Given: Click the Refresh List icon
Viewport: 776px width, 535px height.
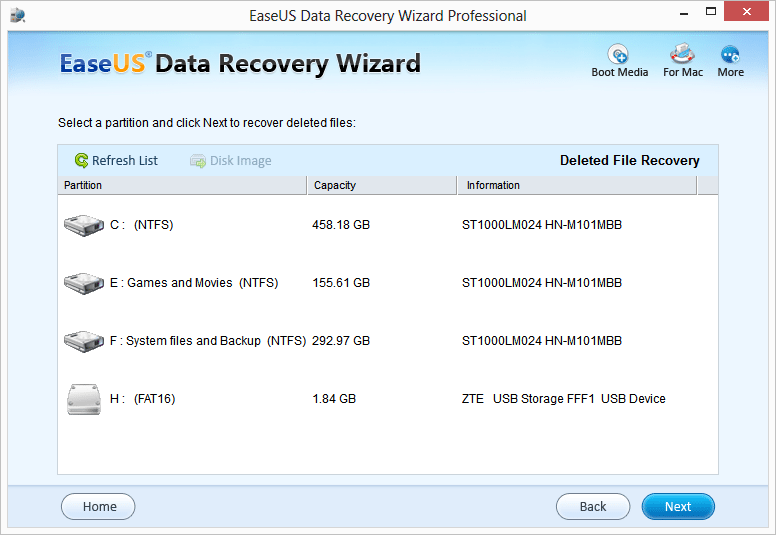Looking at the screenshot, I should [x=81, y=160].
